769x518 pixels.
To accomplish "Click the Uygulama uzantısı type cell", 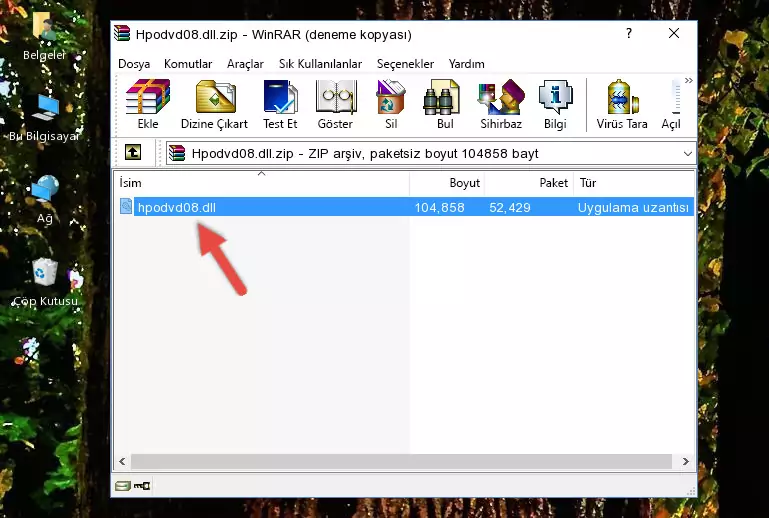I will pos(633,207).
